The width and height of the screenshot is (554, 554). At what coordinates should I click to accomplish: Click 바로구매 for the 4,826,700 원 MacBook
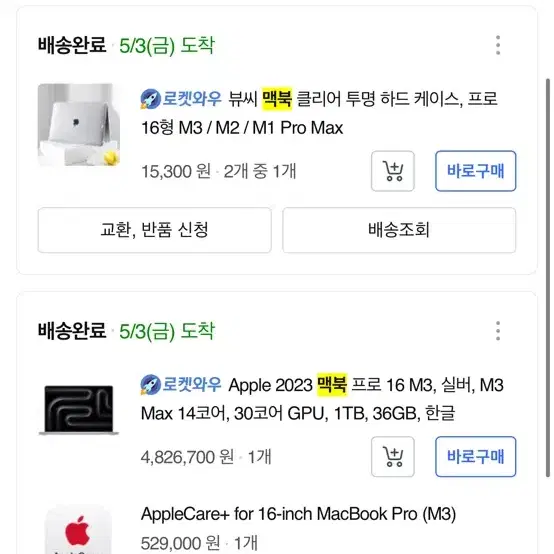coord(476,456)
